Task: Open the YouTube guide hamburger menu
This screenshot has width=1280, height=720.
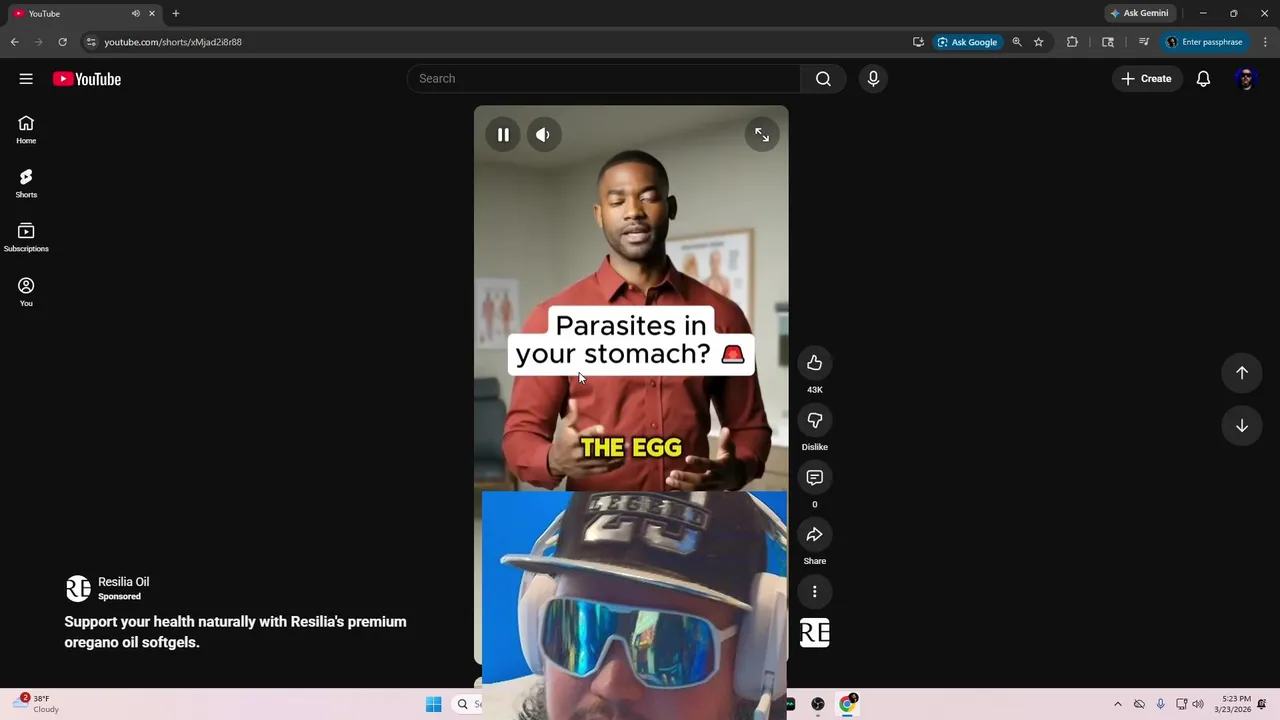Action: pyautogui.click(x=26, y=79)
